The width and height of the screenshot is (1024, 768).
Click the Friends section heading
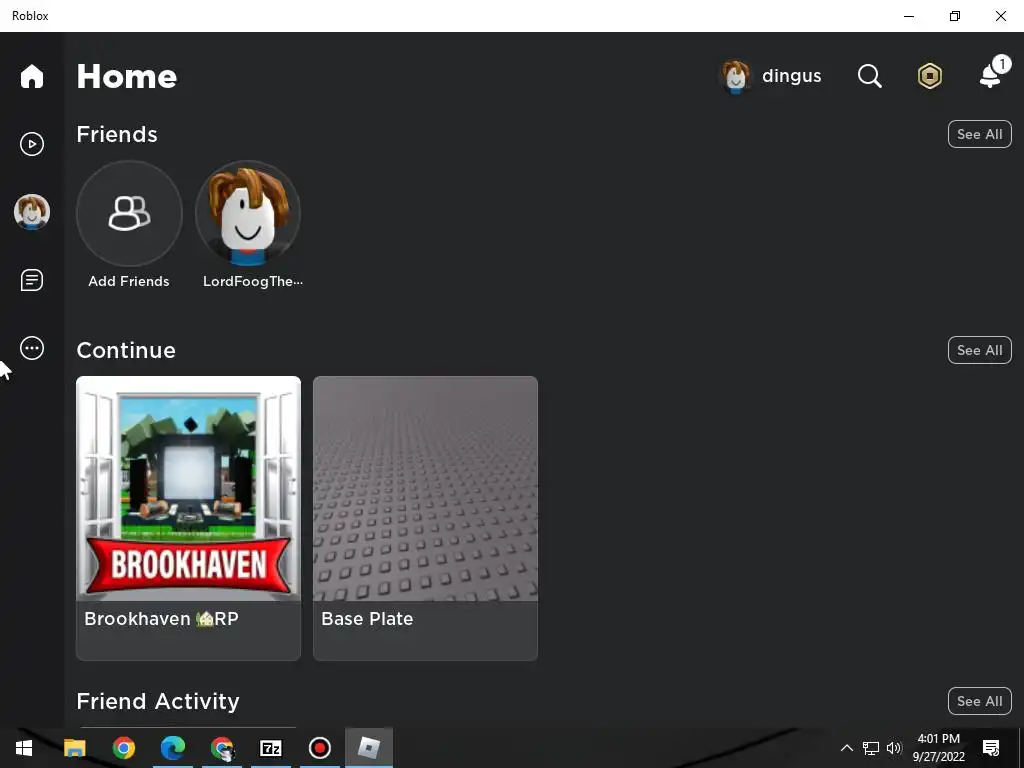tap(117, 135)
